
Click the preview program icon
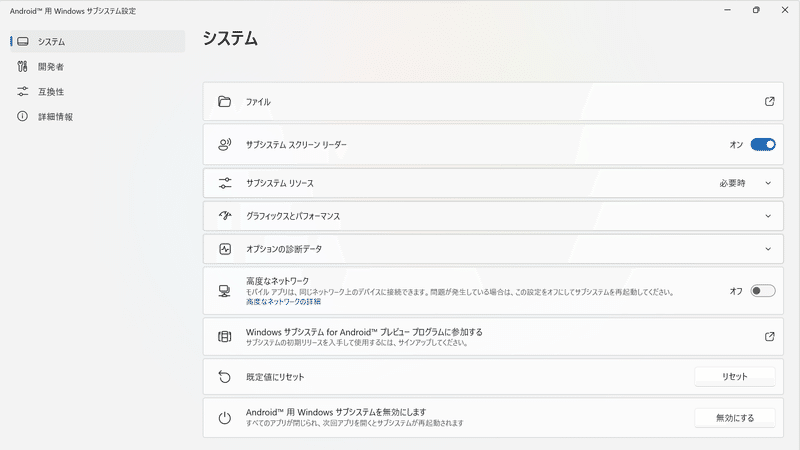point(224,336)
